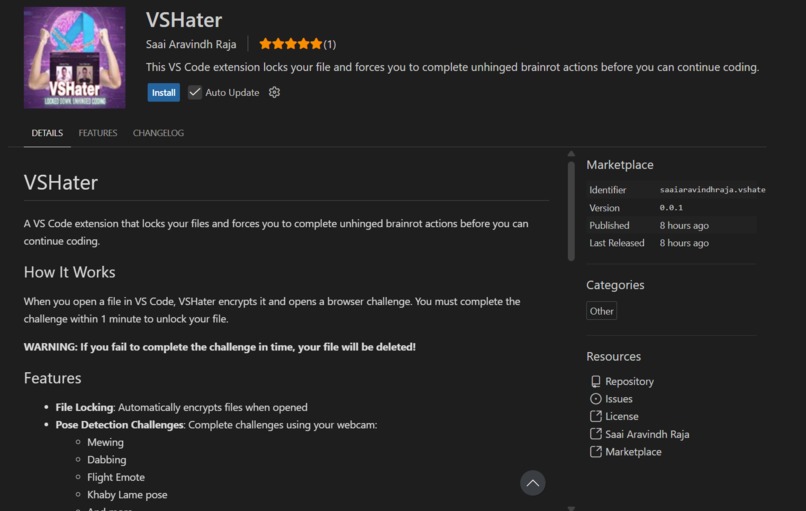
Task: Click the 'Dabbing' list item
Action: pyautogui.click(x=107, y=460)
